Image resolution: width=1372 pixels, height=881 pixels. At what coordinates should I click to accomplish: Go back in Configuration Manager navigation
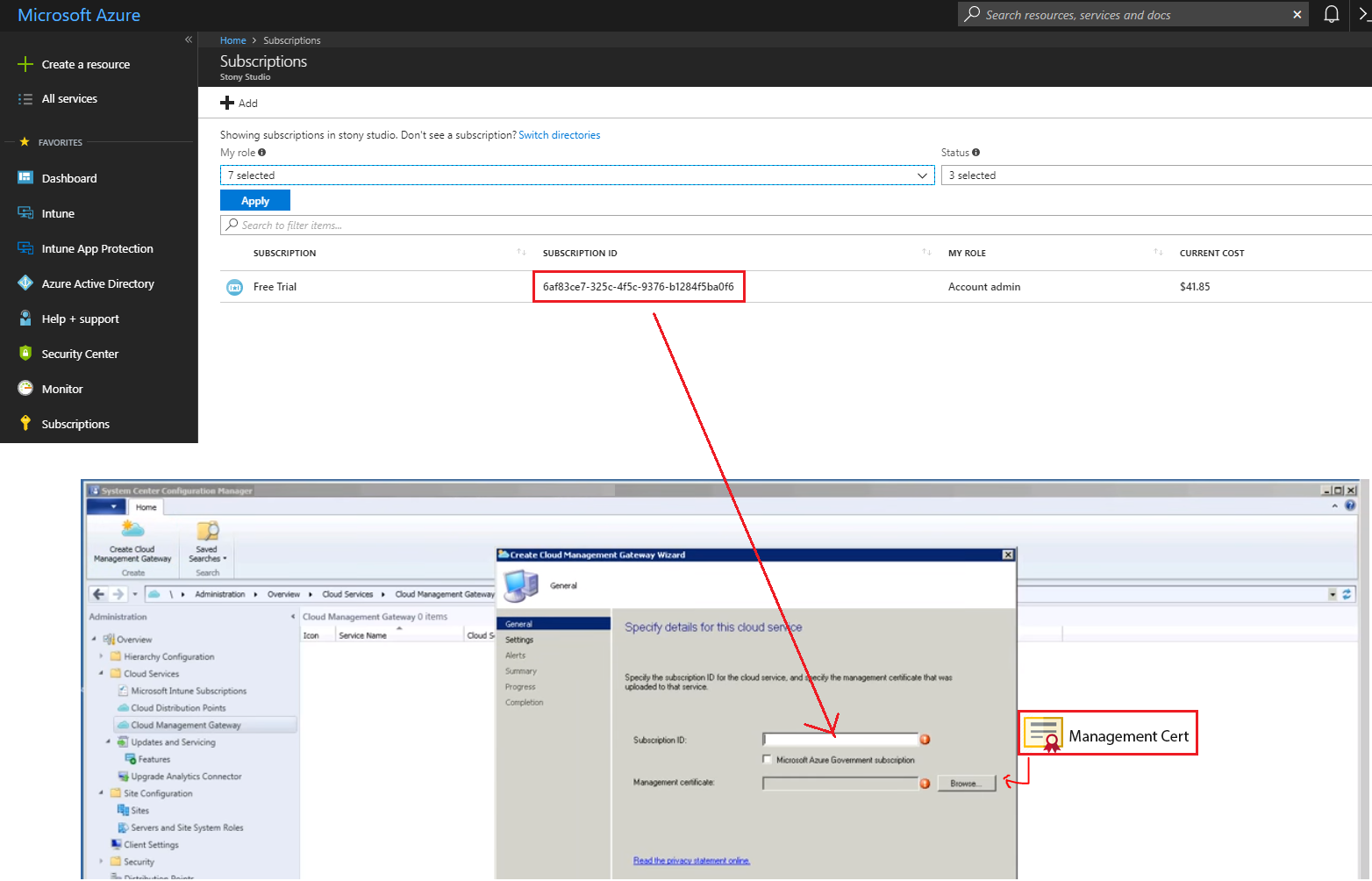pos(99,594)
